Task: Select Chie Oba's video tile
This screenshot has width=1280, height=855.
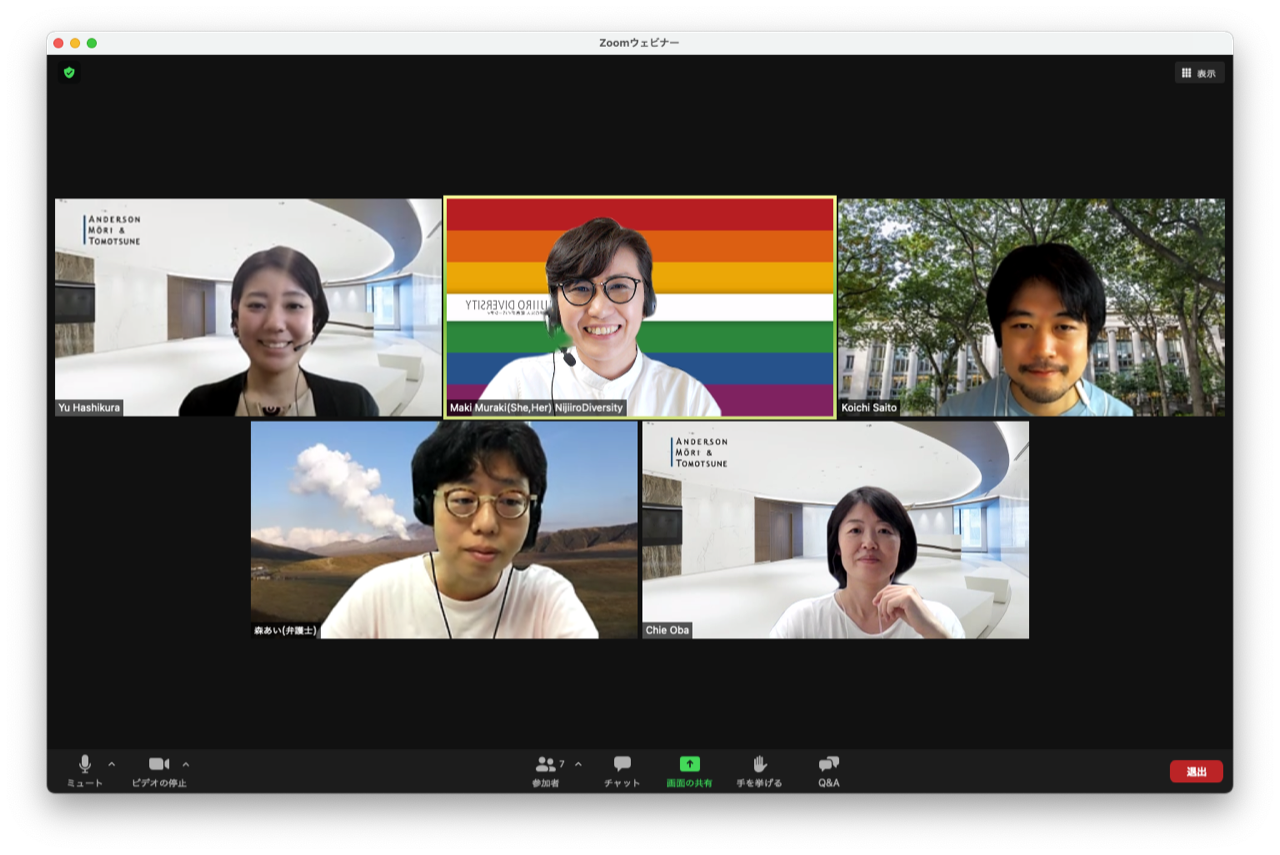Action: (x=835, y=529)
